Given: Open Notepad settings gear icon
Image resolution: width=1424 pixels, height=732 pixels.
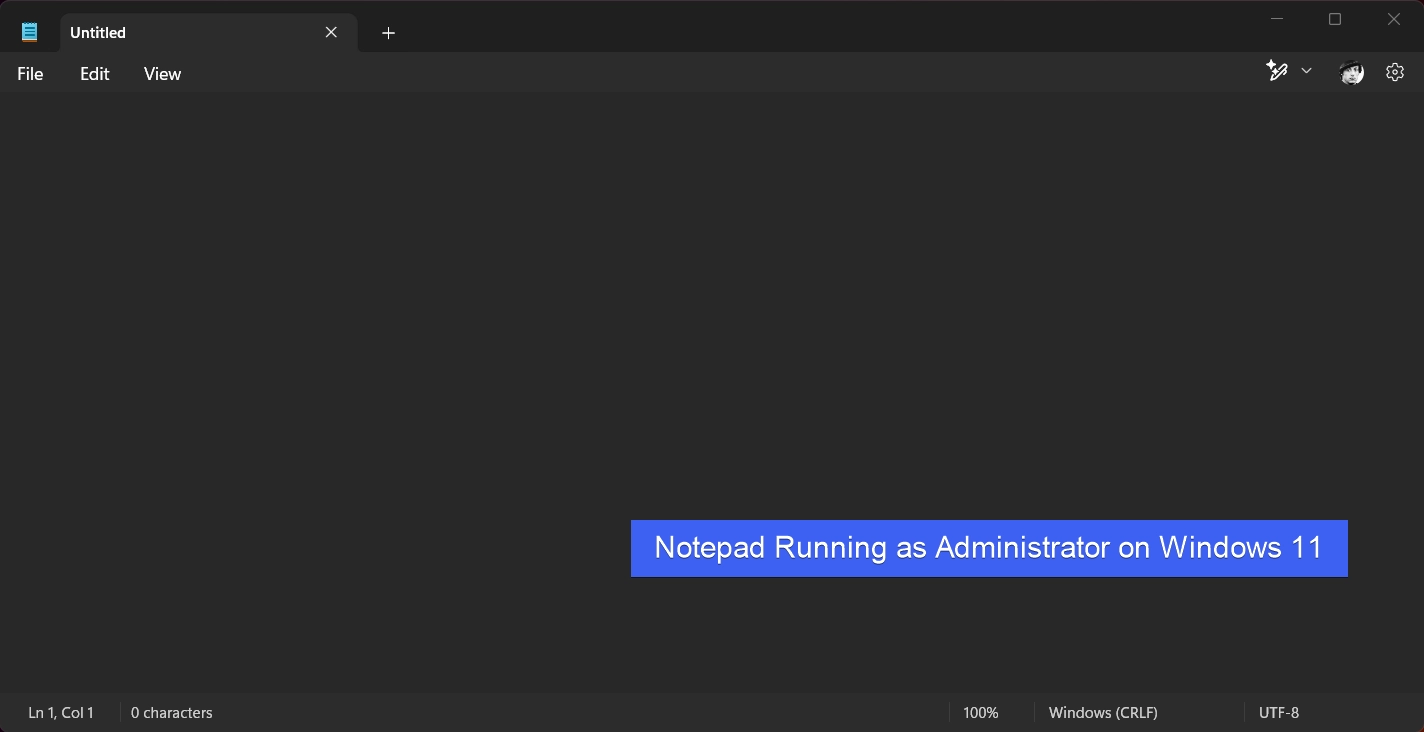Looking at the screenshot, I should click(x=1395, y=72).
